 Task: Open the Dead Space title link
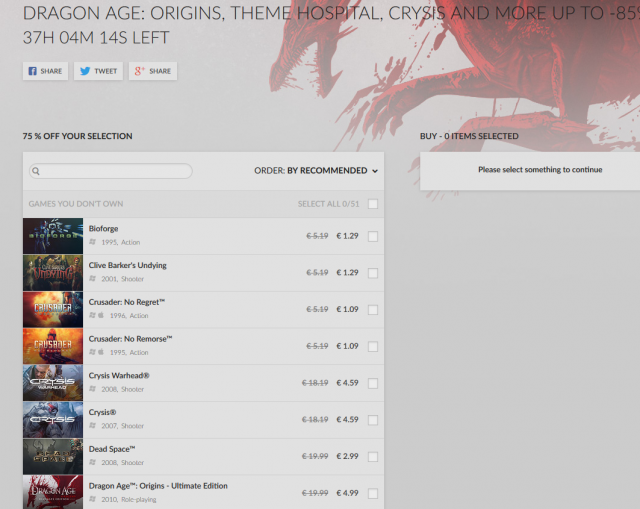pos(112,449)
